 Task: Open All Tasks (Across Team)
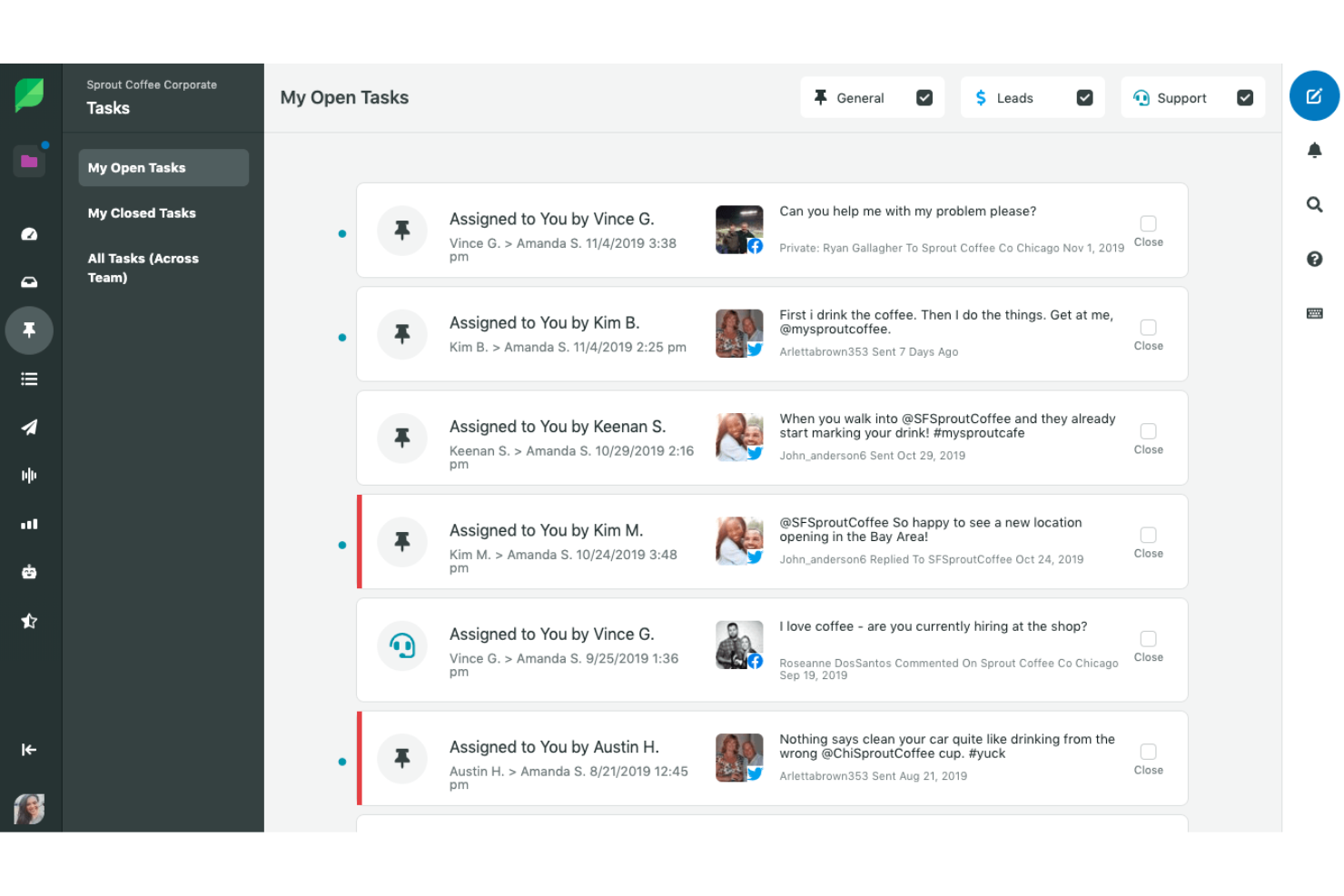click(x=143, y=268)
